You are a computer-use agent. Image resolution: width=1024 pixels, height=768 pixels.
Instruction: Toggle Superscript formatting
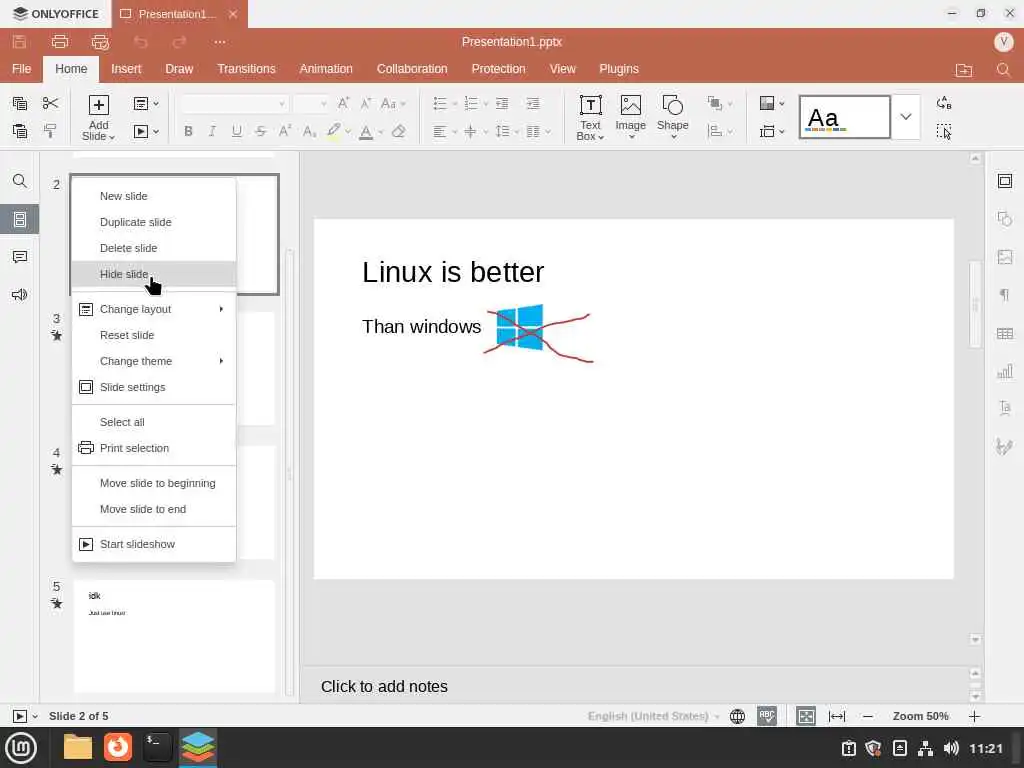click(285, 131)
